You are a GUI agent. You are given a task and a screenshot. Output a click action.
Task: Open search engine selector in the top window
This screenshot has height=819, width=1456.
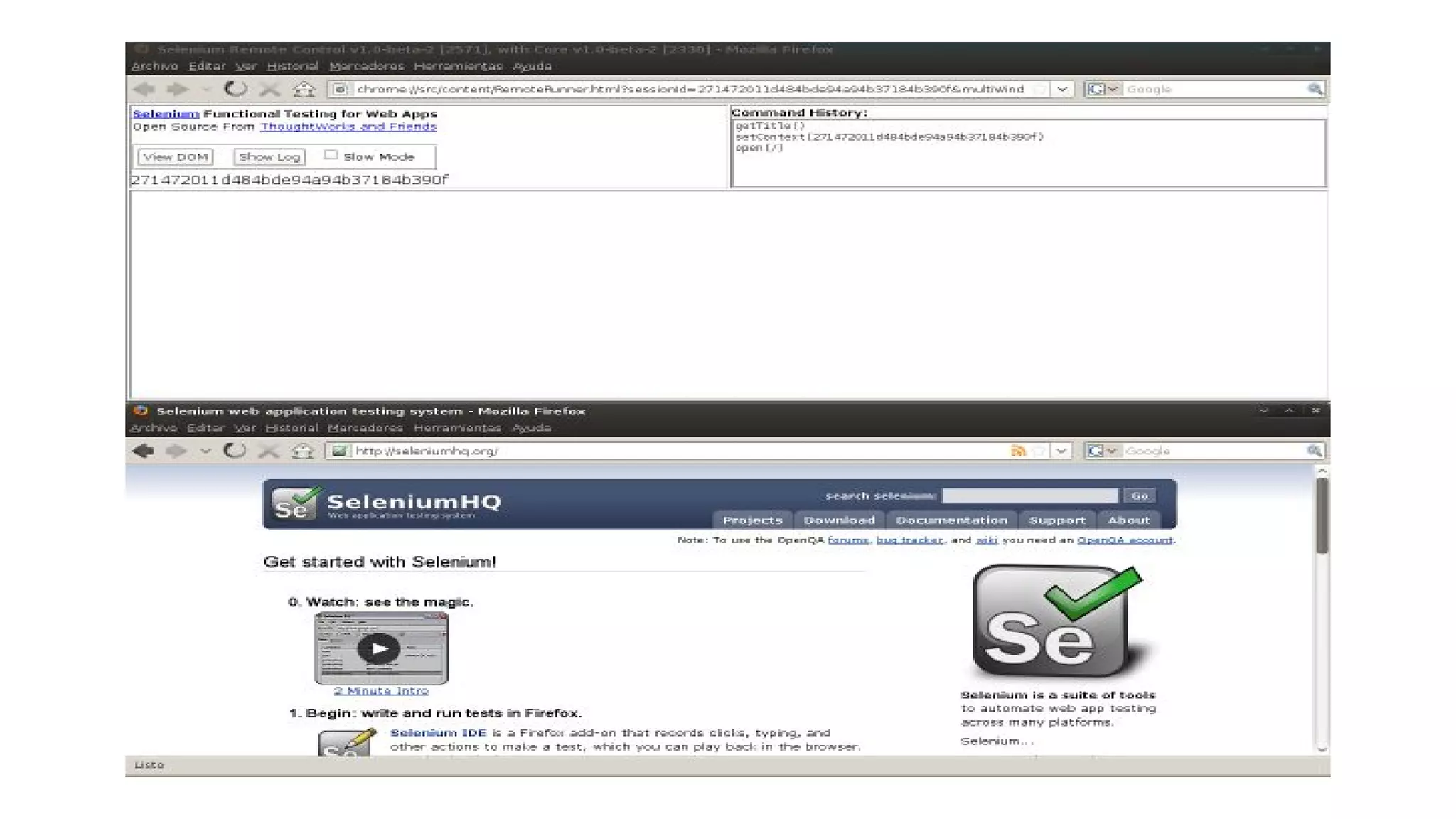(1103, 89)
